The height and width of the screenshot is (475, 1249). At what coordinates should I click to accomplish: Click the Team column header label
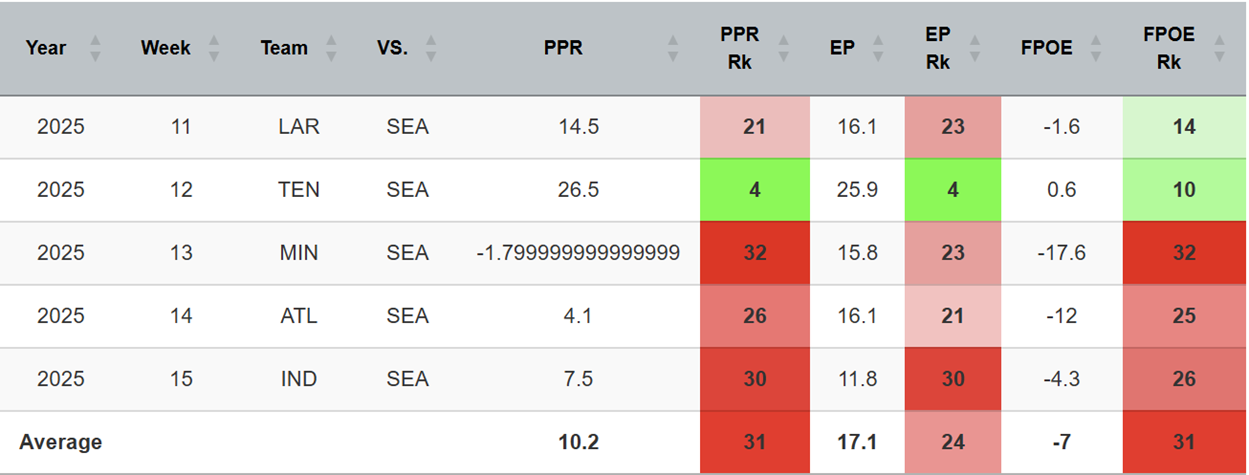coord(284,48)
